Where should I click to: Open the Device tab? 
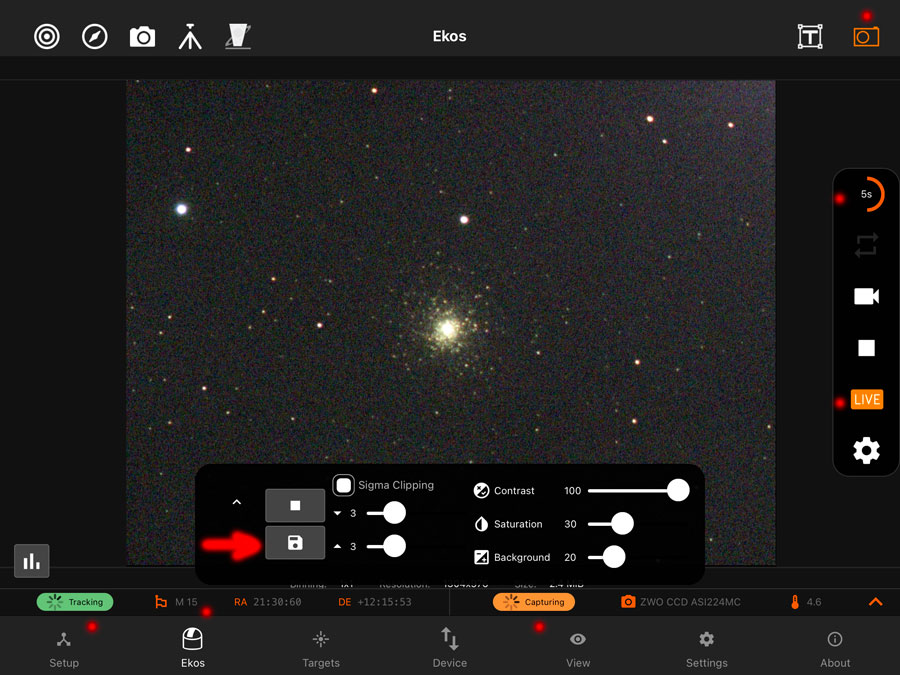(x=449, y=648)
